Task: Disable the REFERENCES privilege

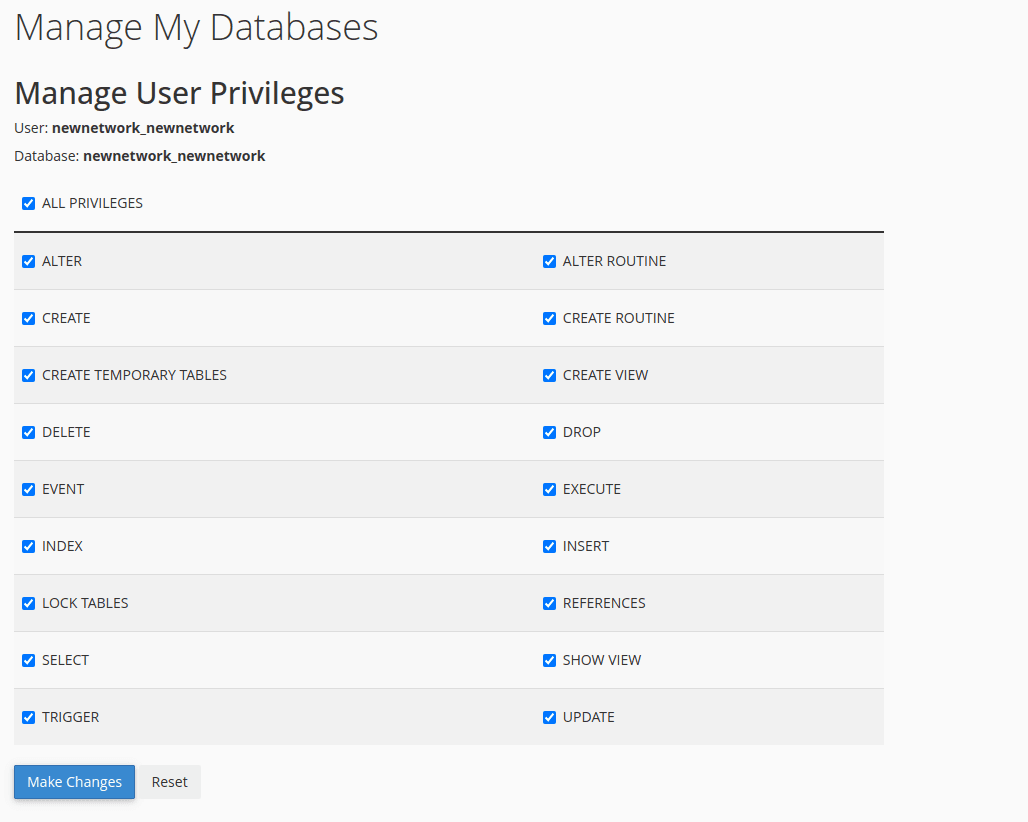Action: [x=549, y=603]
